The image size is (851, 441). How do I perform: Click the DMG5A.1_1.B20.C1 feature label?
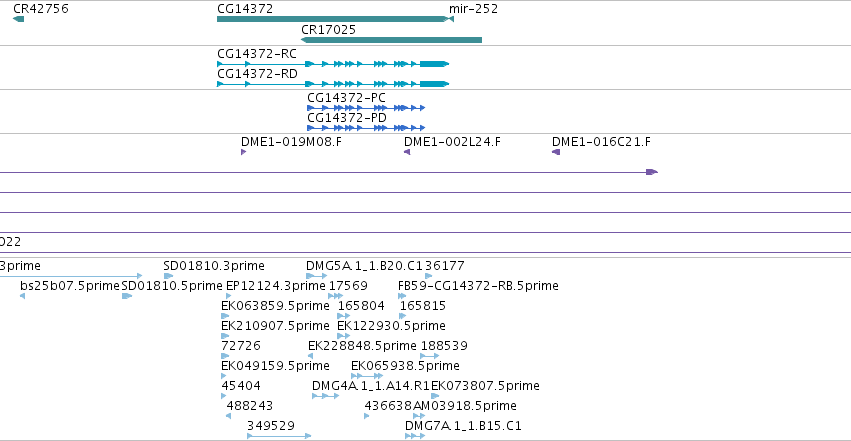(x=364, y=266)
